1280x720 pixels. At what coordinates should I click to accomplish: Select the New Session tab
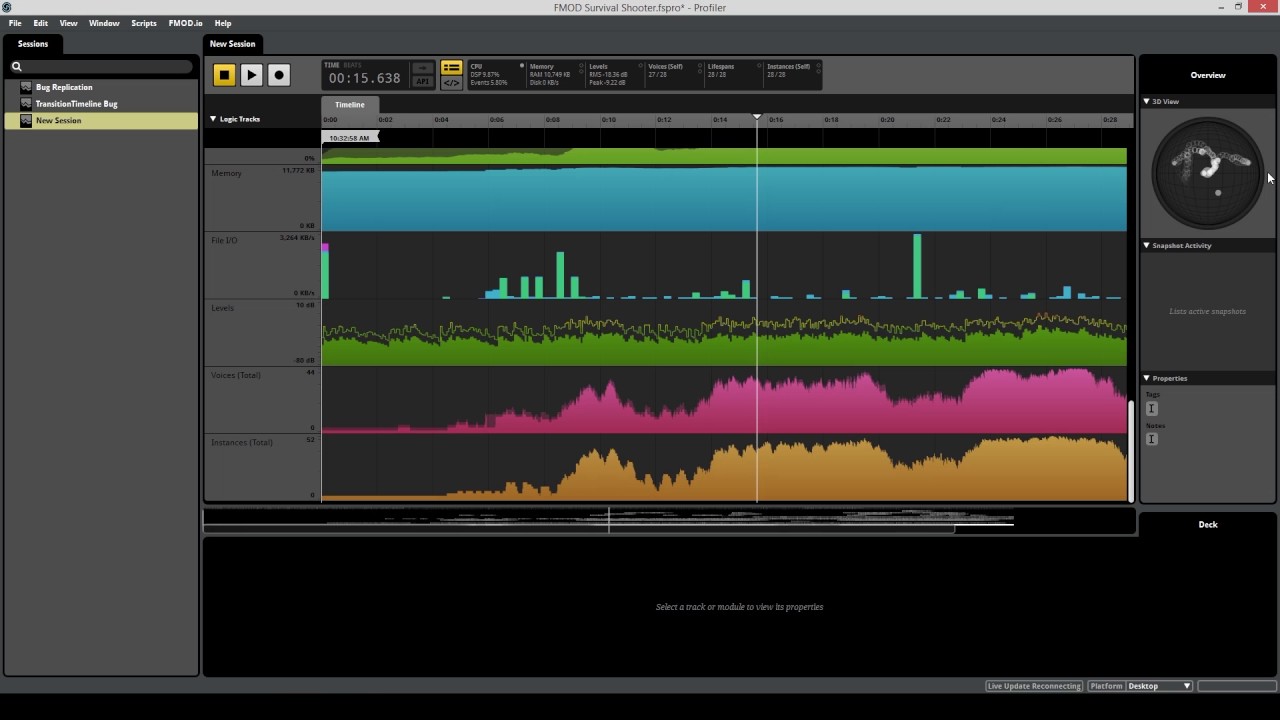232,44
